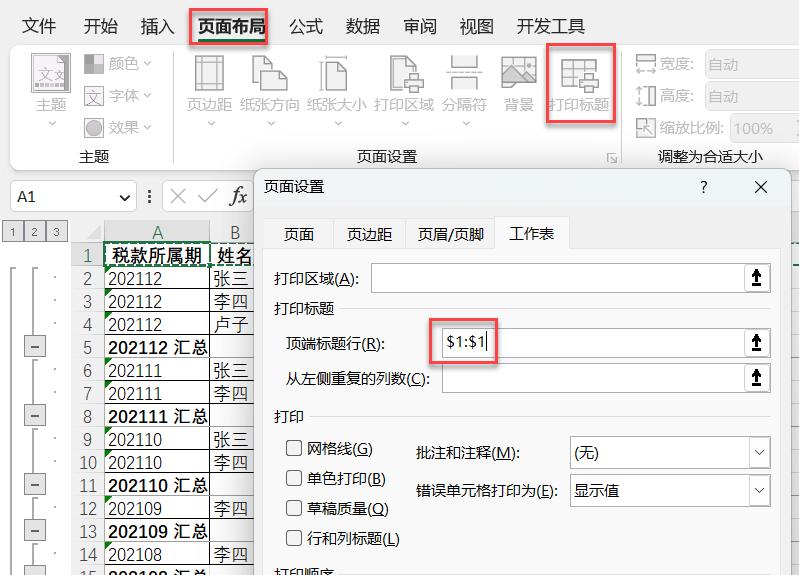Click the 顶端标题行 input field

[x=593, y=343]
